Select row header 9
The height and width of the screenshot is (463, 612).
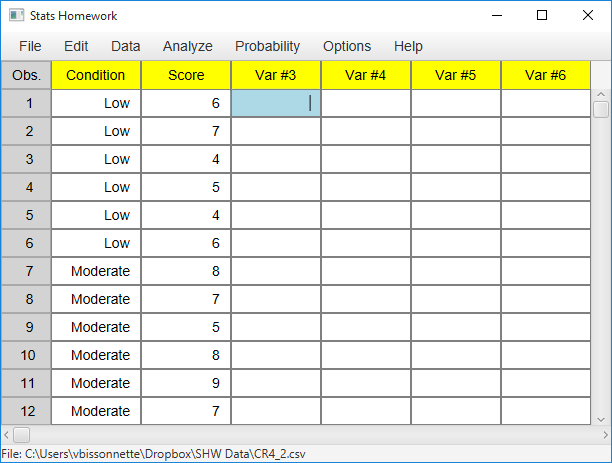(26, 327)
